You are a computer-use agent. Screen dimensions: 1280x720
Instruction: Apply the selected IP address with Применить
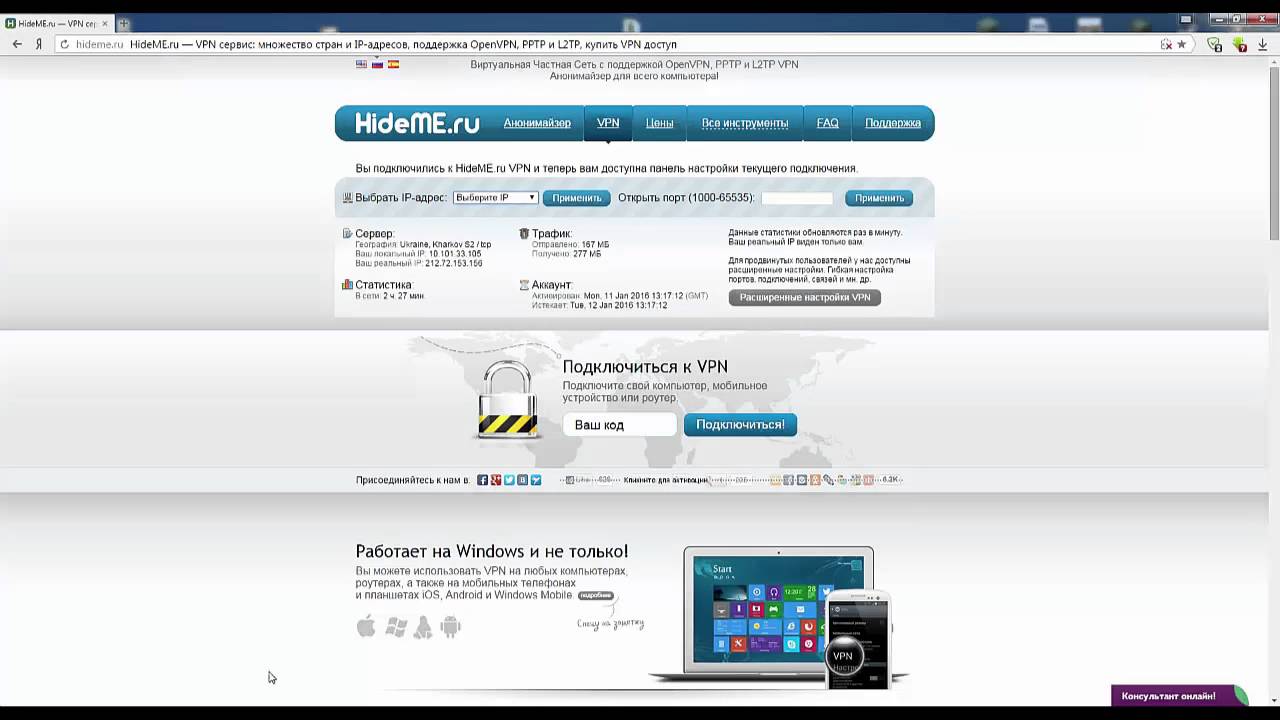[x=577, y=198]
